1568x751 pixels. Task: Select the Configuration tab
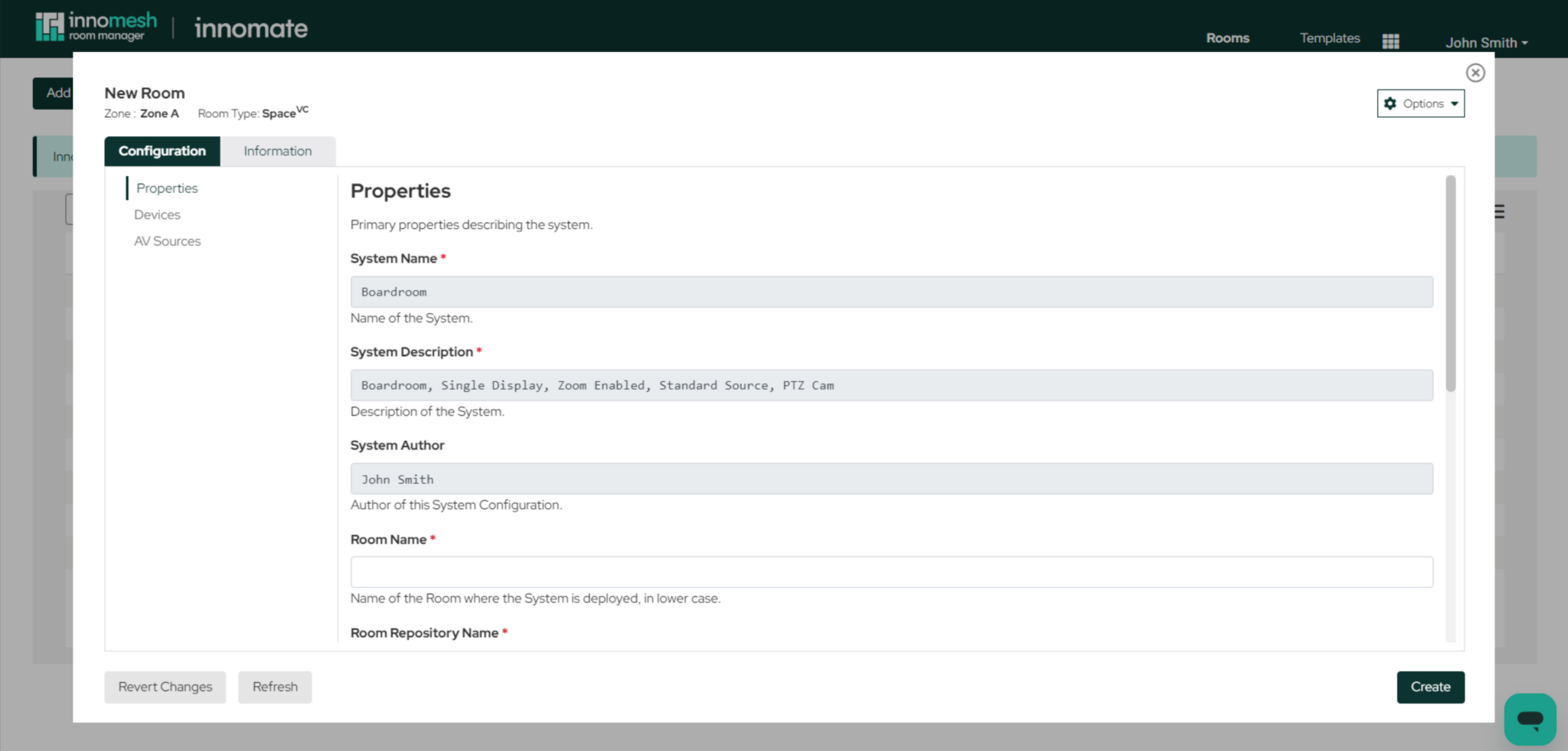point(162,151)
